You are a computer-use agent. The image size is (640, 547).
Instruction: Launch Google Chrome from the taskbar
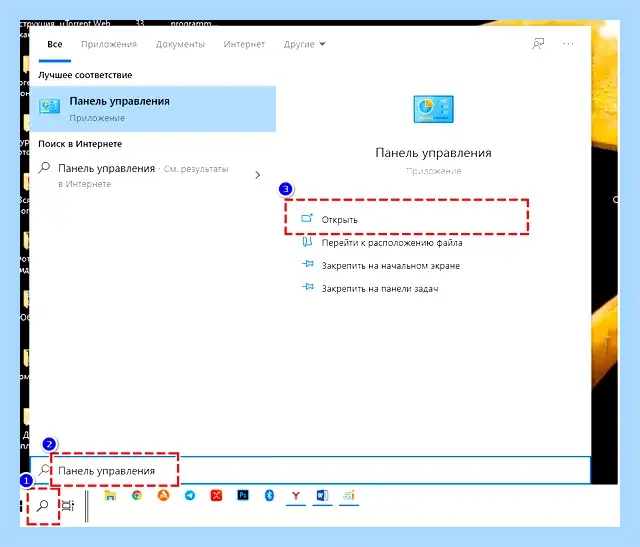coord(137,496)
